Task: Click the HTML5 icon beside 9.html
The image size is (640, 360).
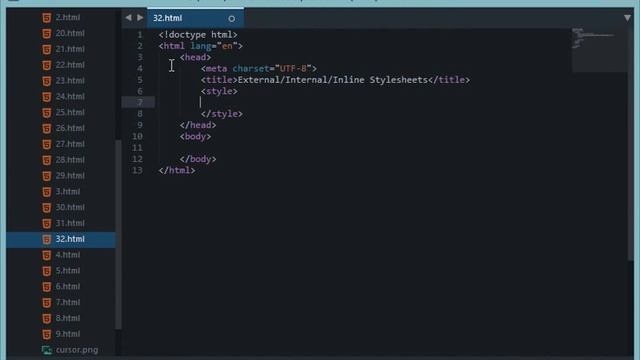Action: [47, 334]
